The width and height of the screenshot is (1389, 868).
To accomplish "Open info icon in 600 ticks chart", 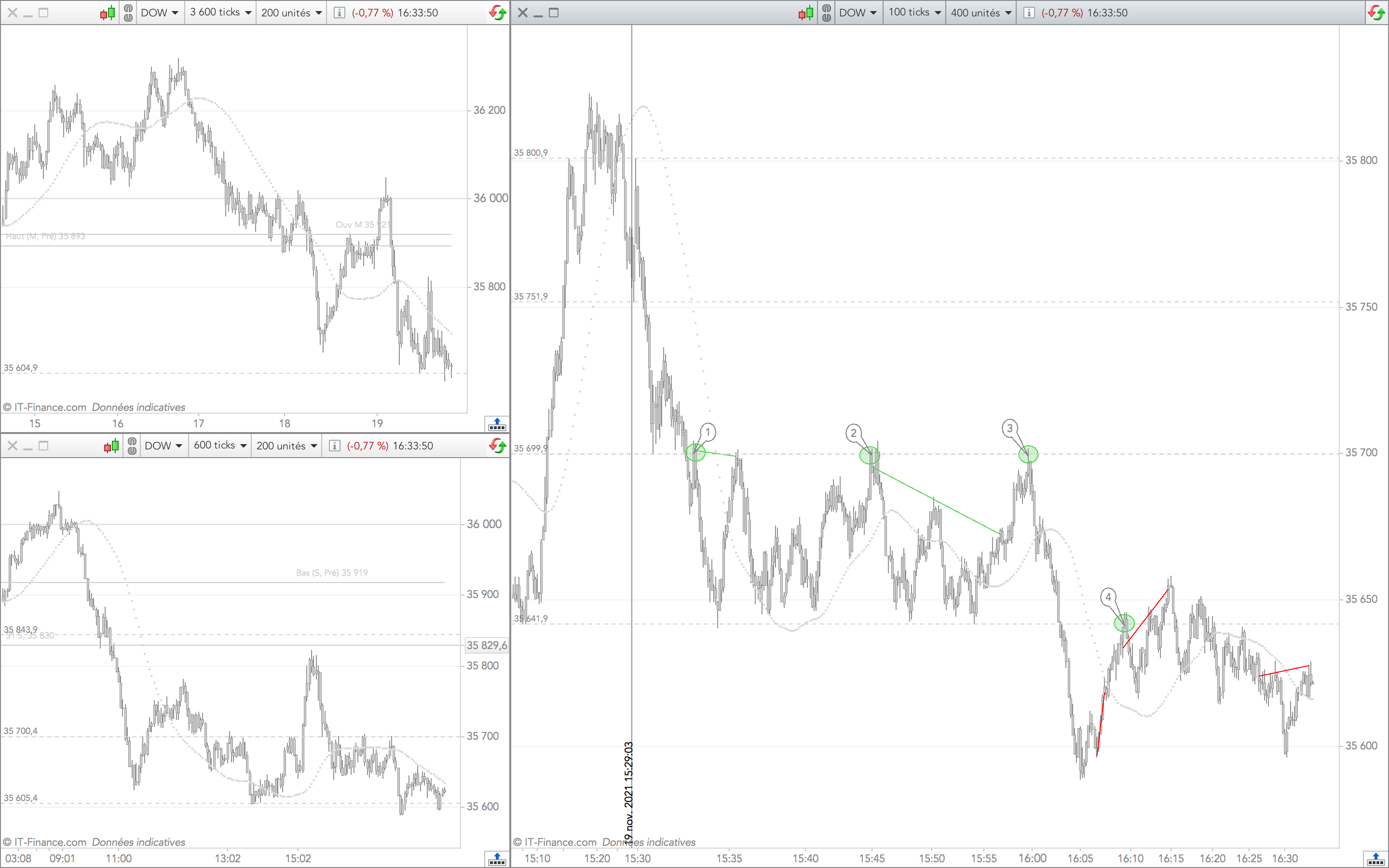I will pyautogui.click(x=335, y=446).
